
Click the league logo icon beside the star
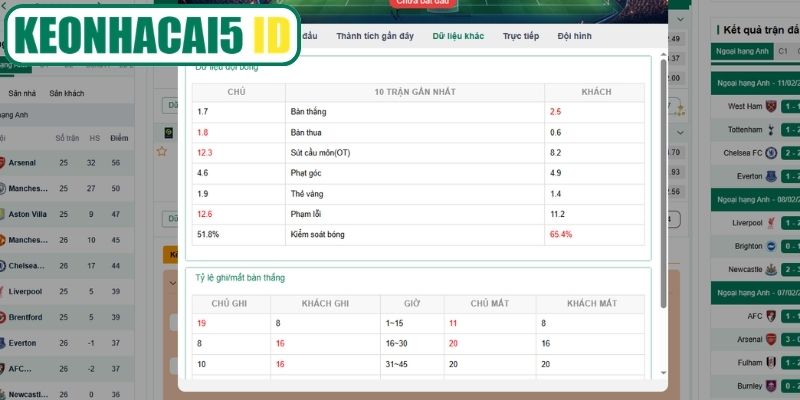(168, 133)
